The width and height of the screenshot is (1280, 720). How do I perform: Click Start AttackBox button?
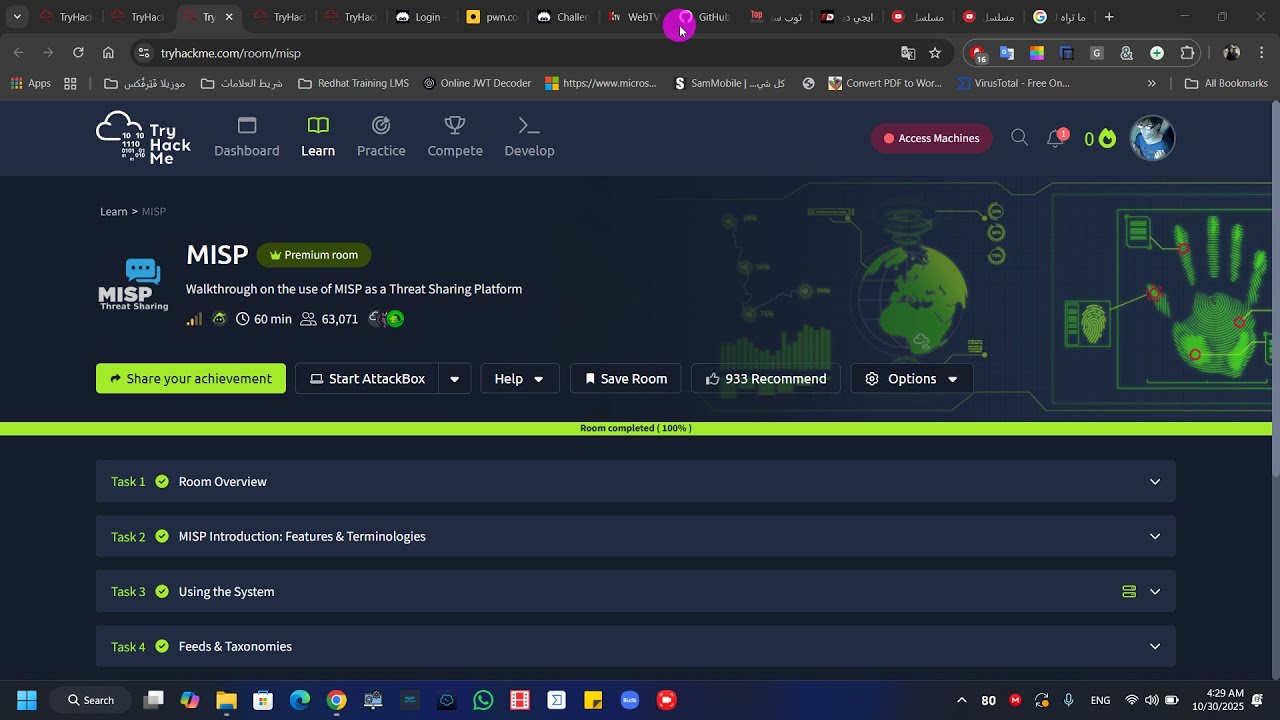tap(367, 379)
